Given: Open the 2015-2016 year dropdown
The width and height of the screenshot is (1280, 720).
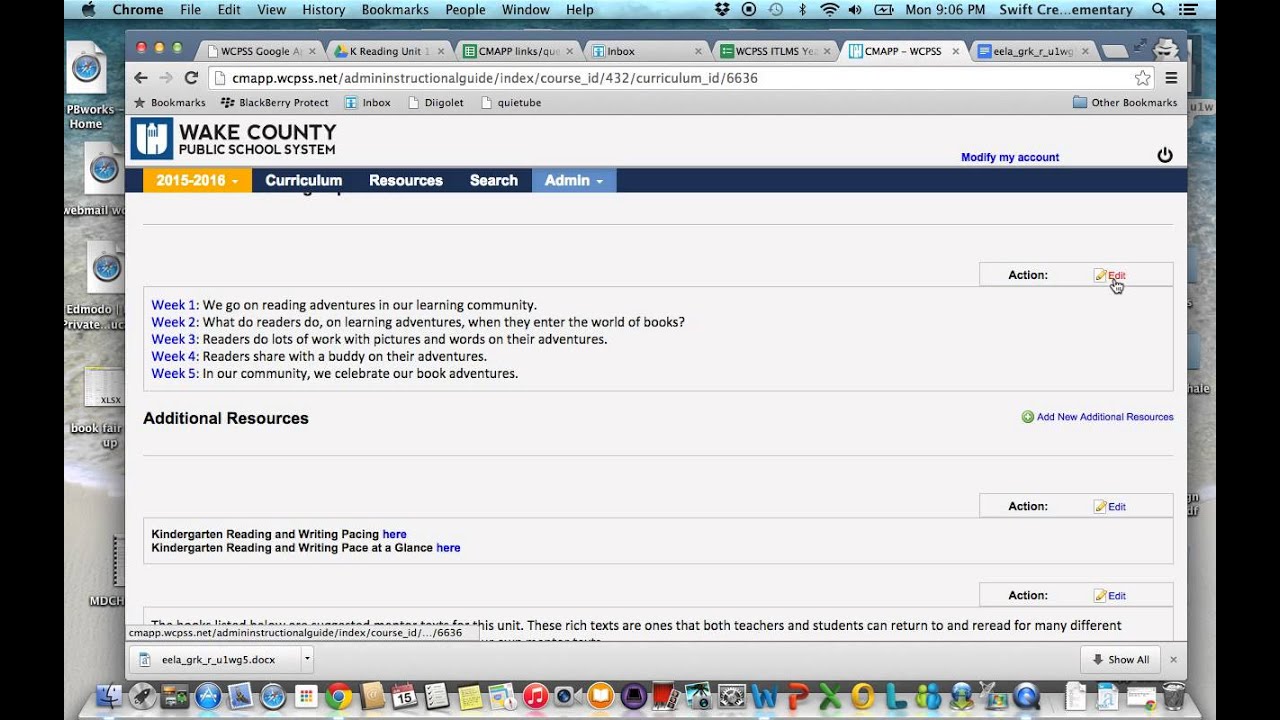Looking at the screenshot, I should 197,181.
